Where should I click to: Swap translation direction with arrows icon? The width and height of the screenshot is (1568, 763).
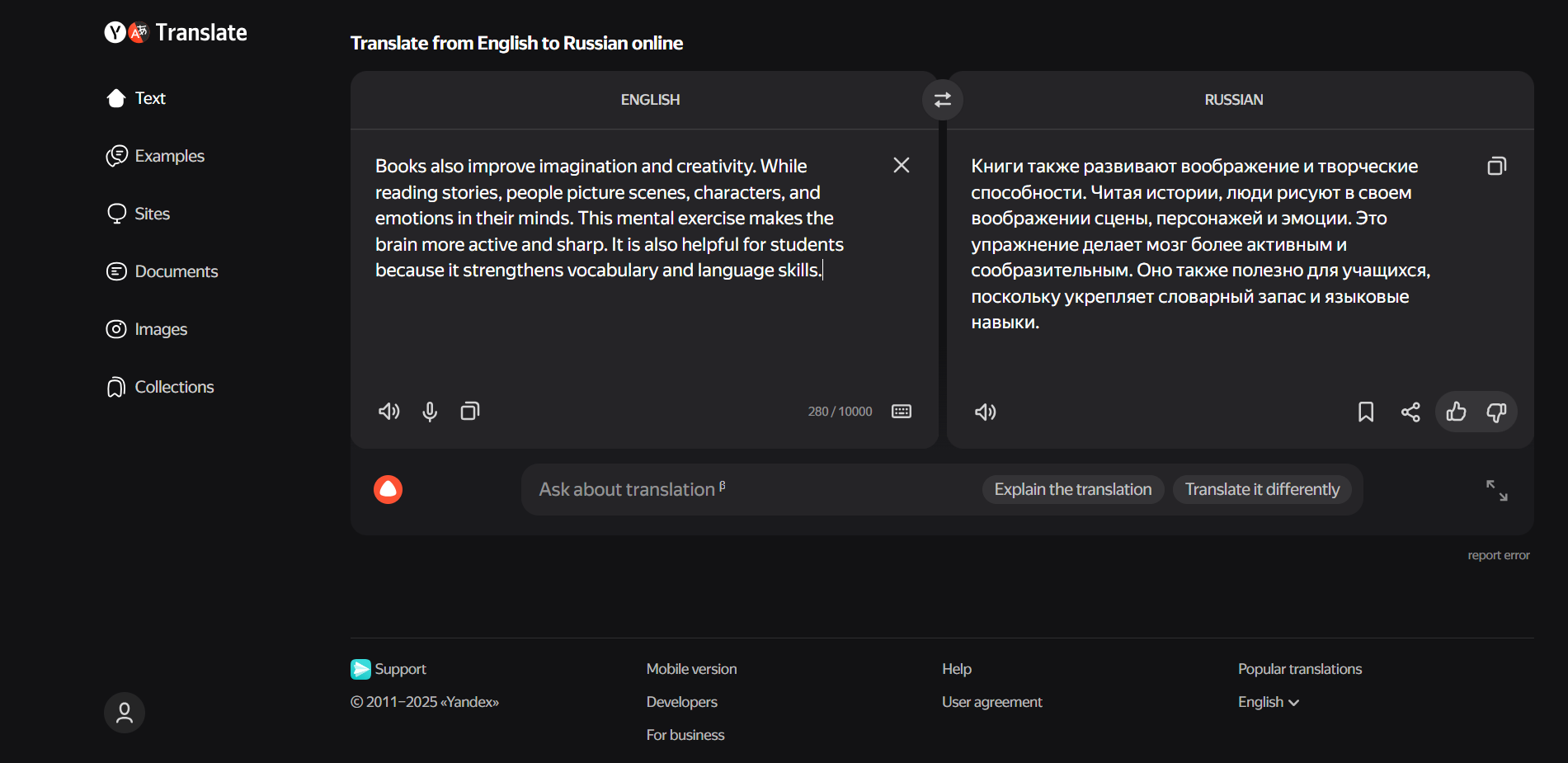coord(941,99)
